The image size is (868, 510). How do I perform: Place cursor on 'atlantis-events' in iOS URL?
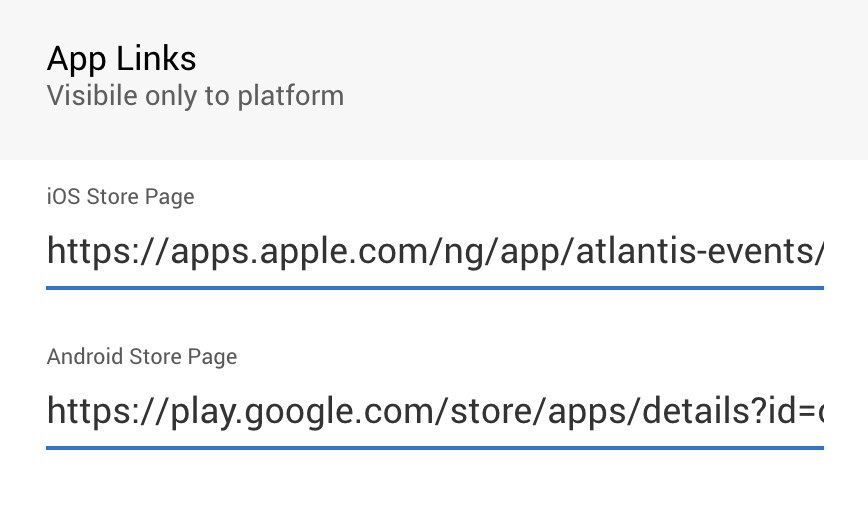[x=694, y=252]
